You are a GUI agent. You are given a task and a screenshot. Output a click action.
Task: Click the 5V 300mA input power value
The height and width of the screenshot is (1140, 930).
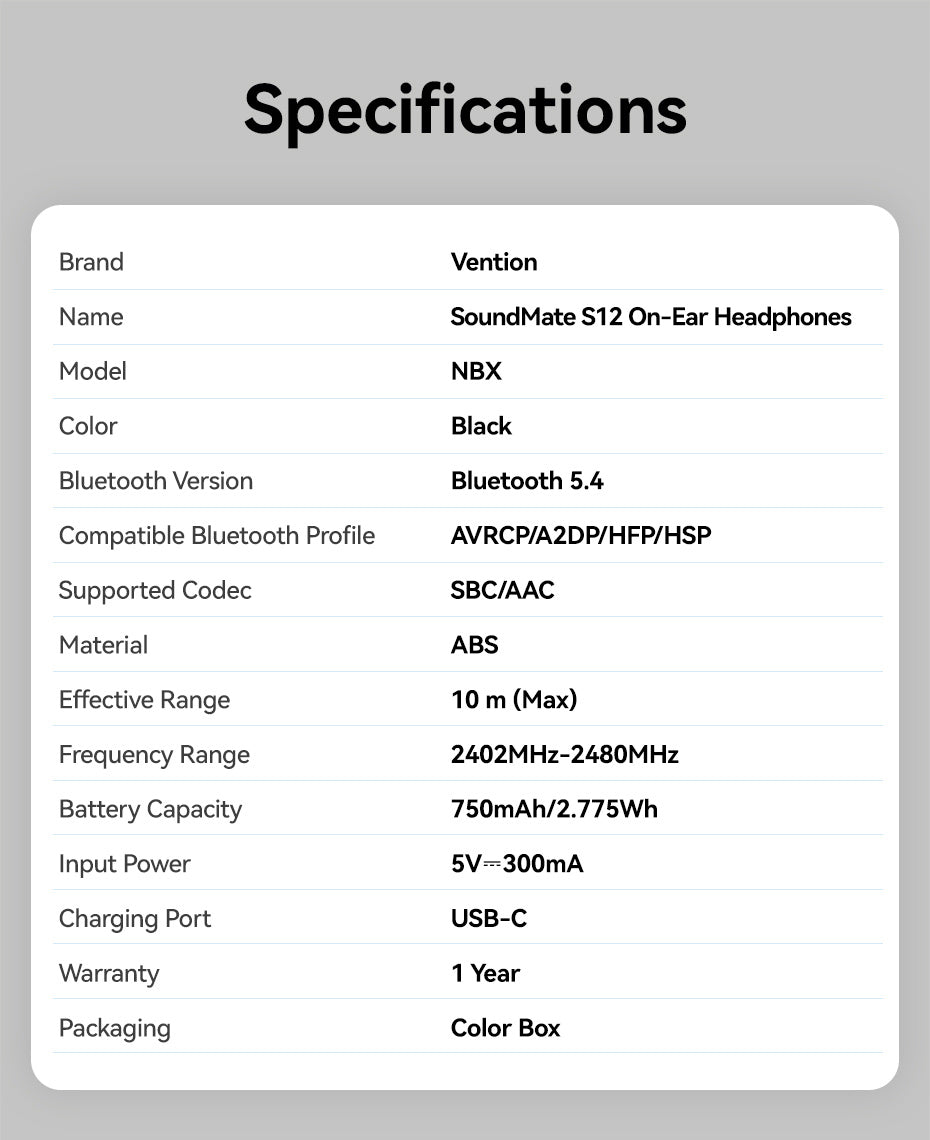pos(517,864)
